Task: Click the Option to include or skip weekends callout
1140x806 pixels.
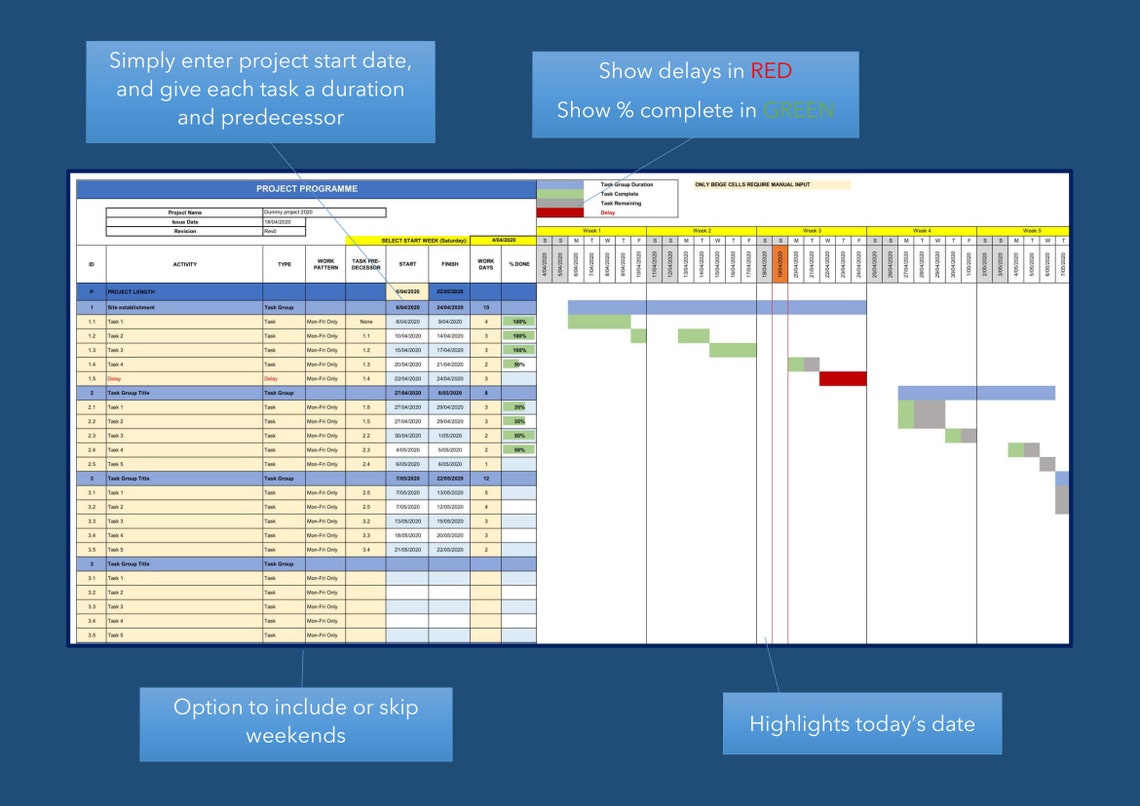Action: 297,722
